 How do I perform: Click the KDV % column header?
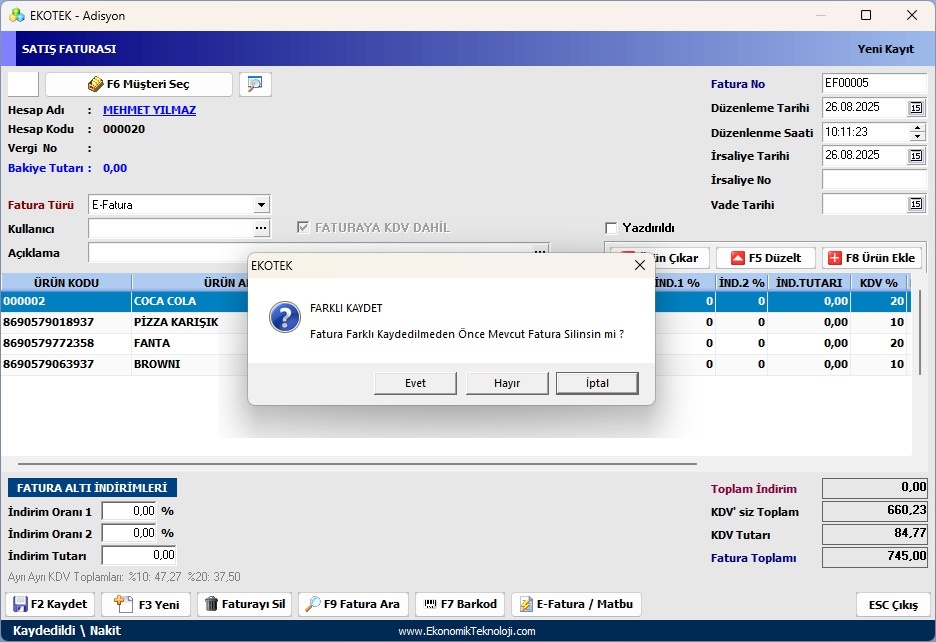[879, 282]
